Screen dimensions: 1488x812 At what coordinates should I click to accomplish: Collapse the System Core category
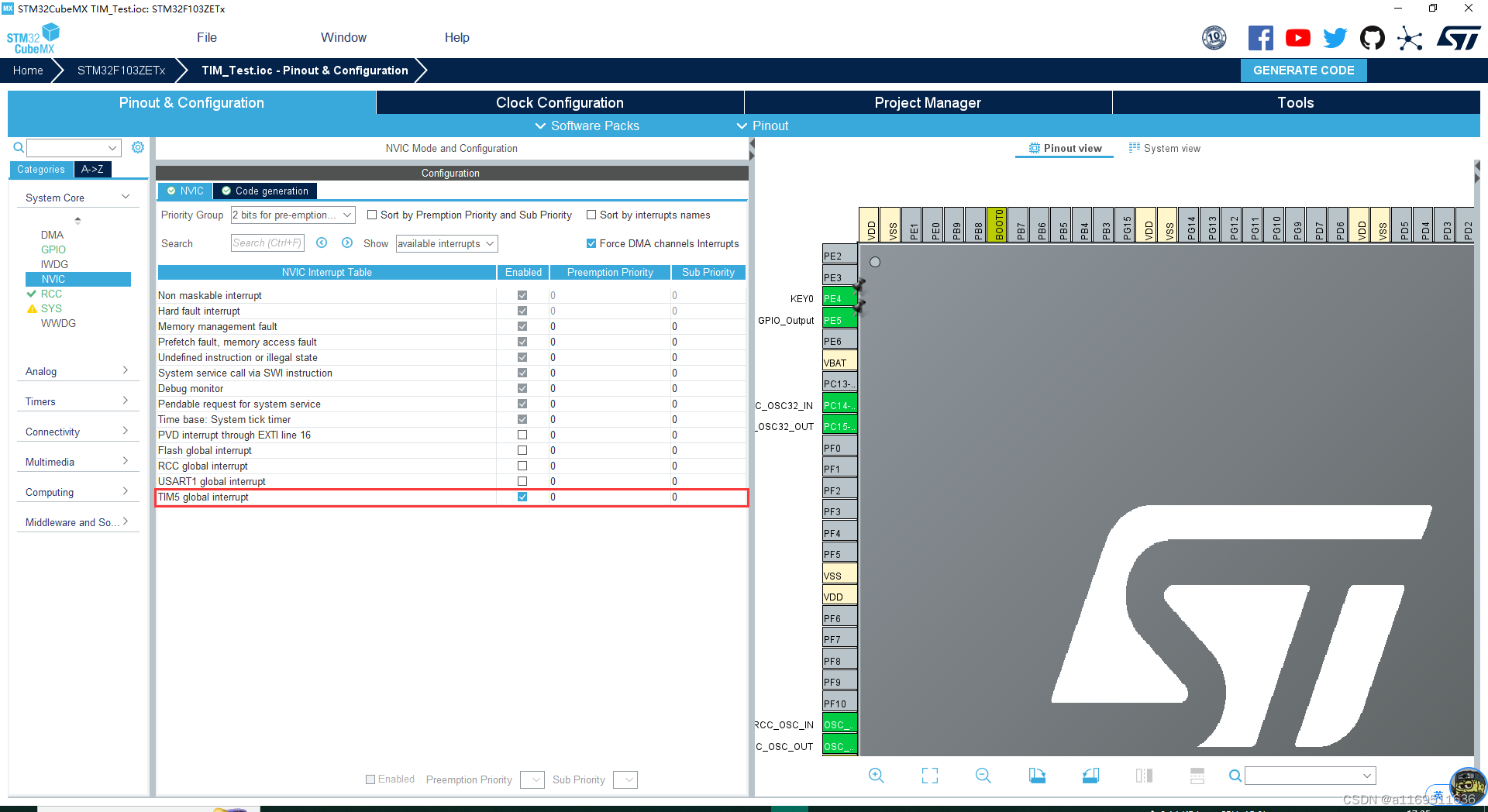click(x=126, y=197)
